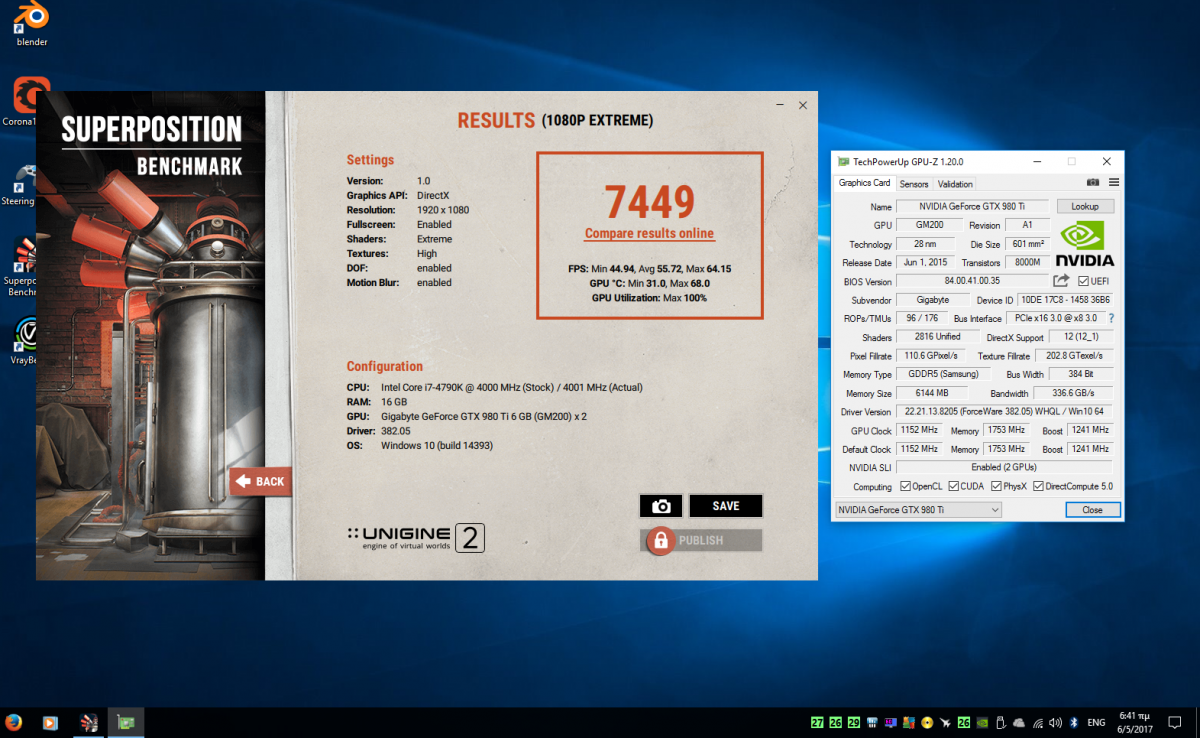Click the NVIDIA SLI status field
The image size is (1200, 738).
click(x=1004, y=467)
